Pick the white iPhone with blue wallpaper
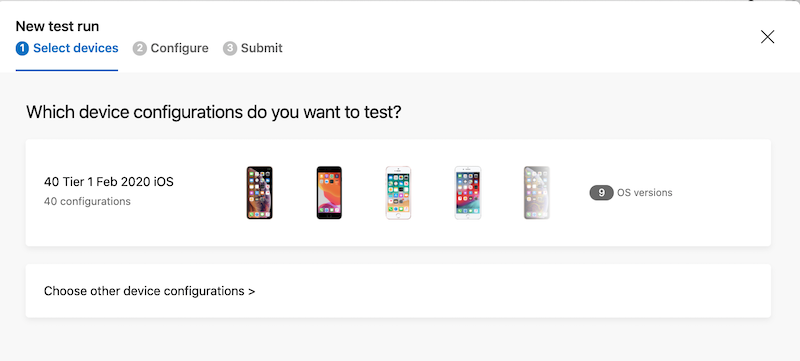The width and height of the screenshot is (800, 361). (x=468, y=193)
